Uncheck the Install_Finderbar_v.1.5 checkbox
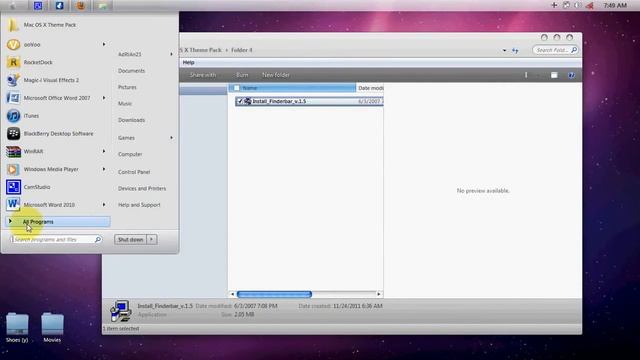 point(240,101)
